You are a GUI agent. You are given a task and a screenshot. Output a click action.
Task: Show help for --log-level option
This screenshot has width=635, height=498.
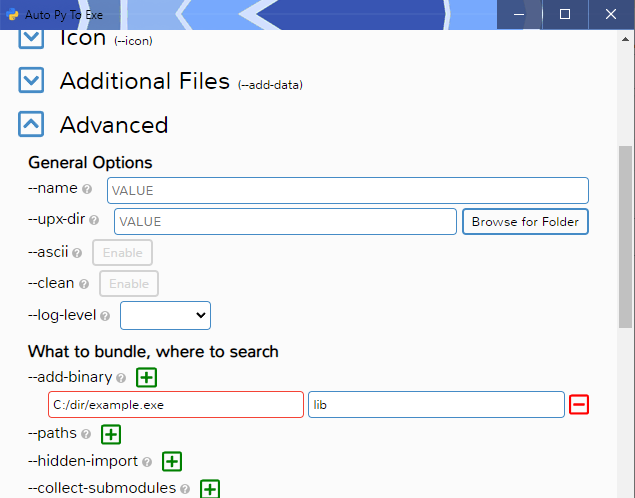pos(105,316)
